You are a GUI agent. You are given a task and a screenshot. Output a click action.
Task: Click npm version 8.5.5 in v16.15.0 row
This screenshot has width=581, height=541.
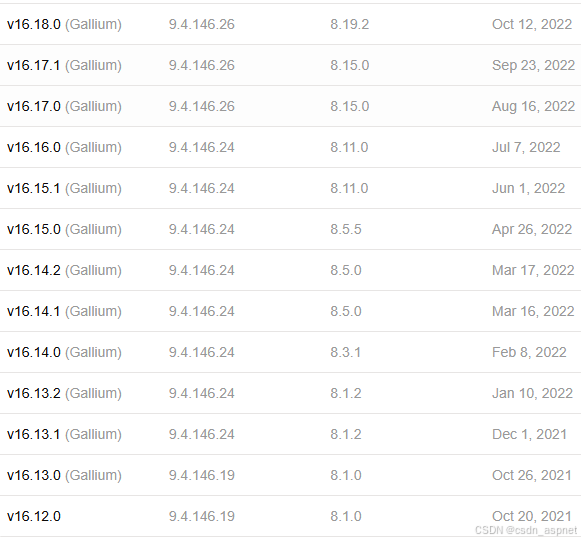click(346, 230)
